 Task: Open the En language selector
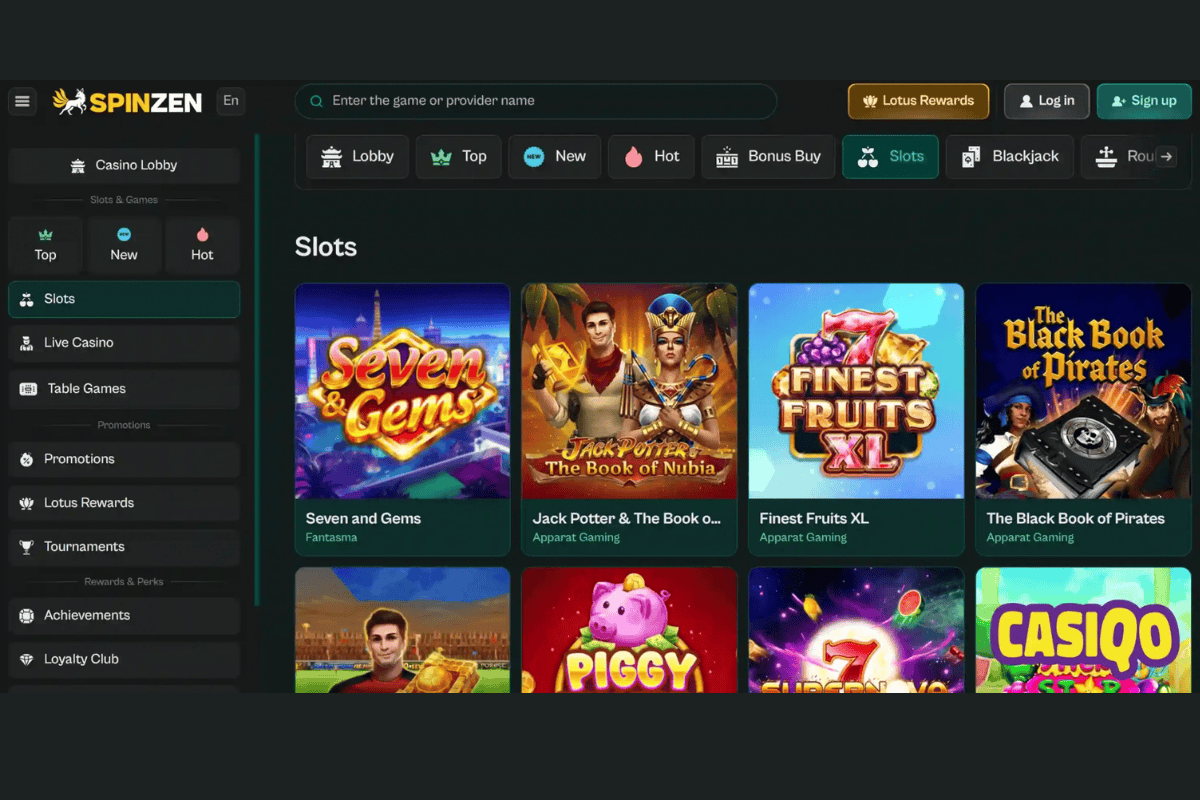pos(231,101)
